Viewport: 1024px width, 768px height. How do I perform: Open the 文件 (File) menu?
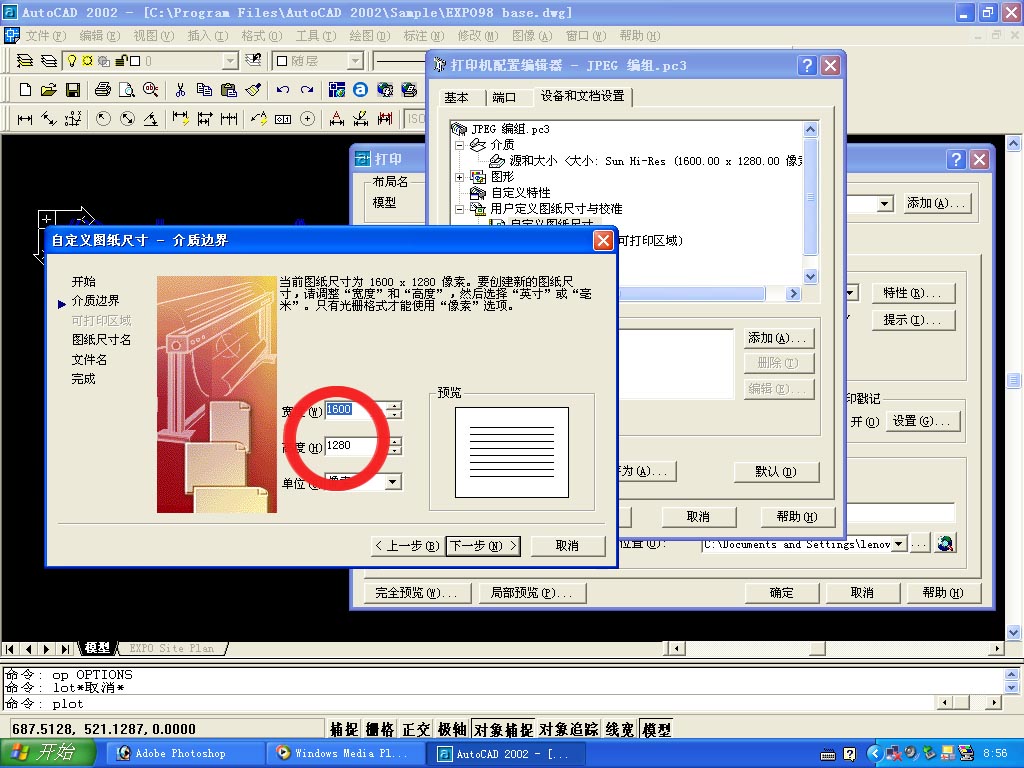pyautogui.click(x=46, y=36)
